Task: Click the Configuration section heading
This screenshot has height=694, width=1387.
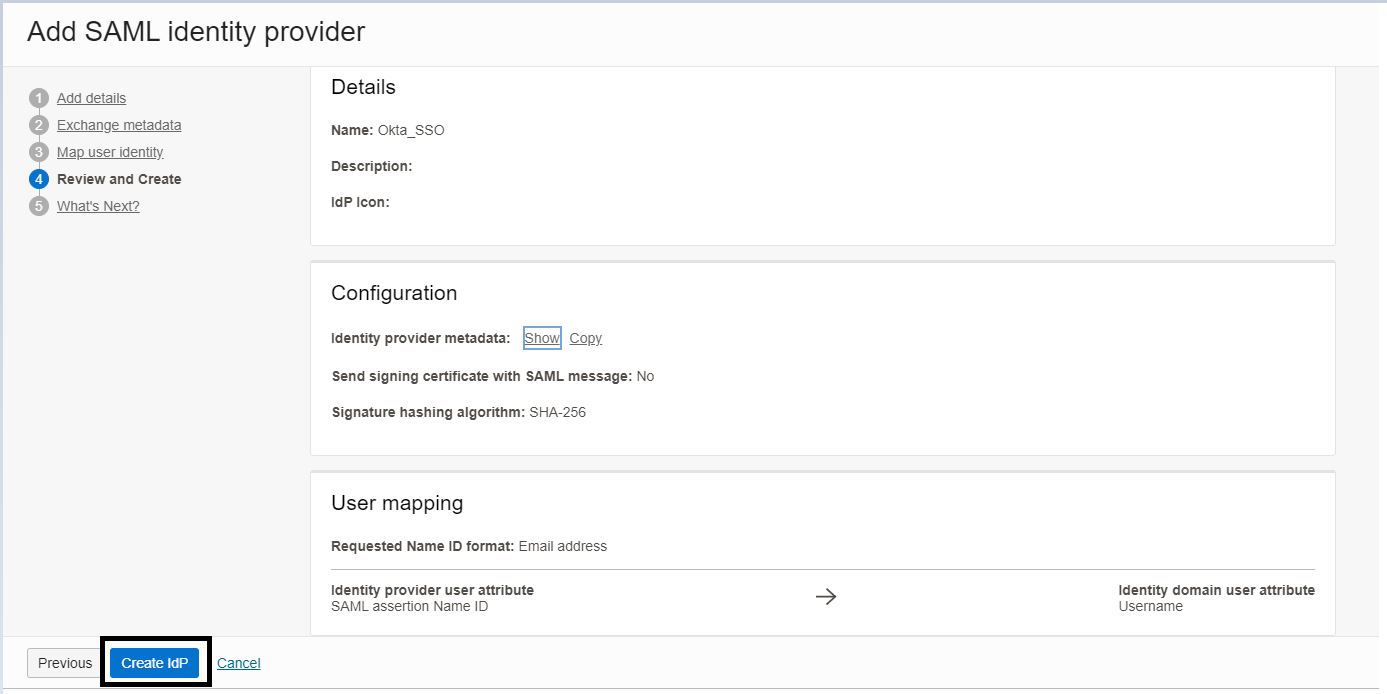Action: coord(394,293)
